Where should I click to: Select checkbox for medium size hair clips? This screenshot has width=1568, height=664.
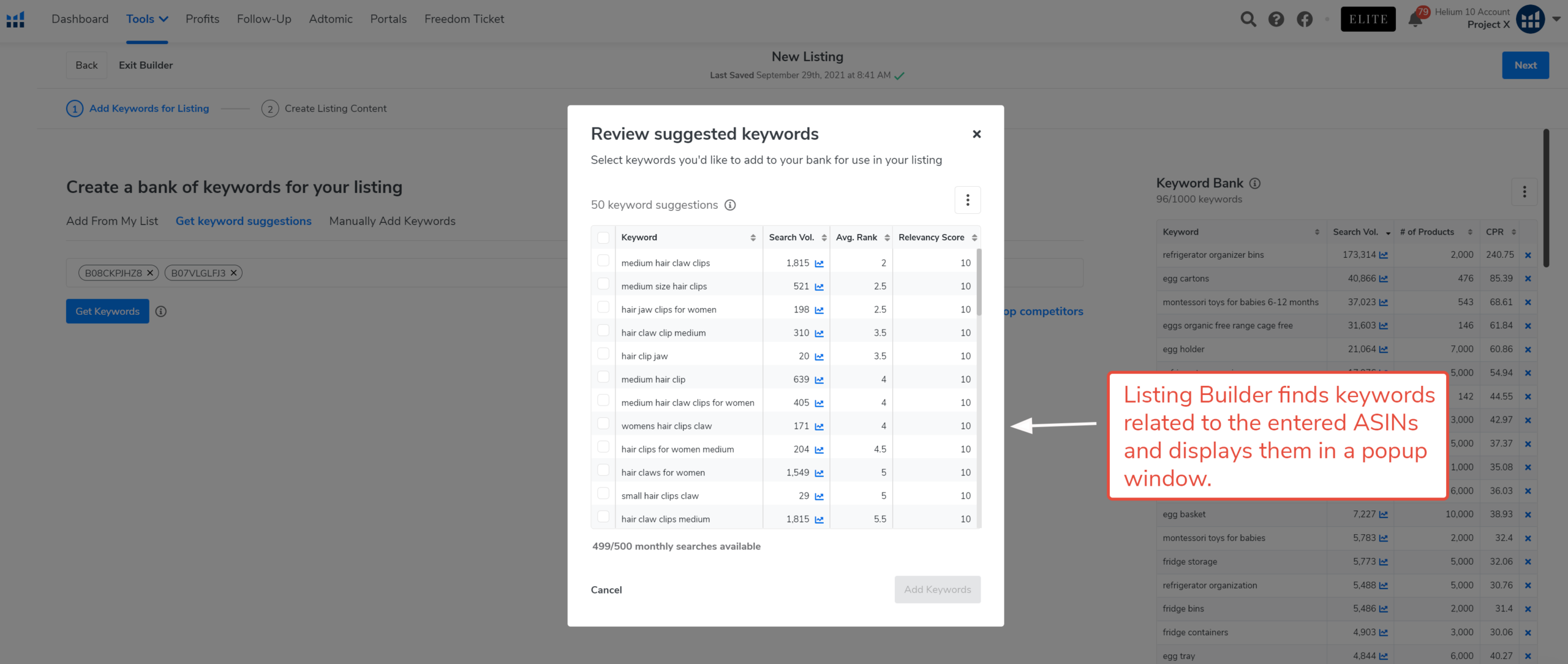pos(603,284)
